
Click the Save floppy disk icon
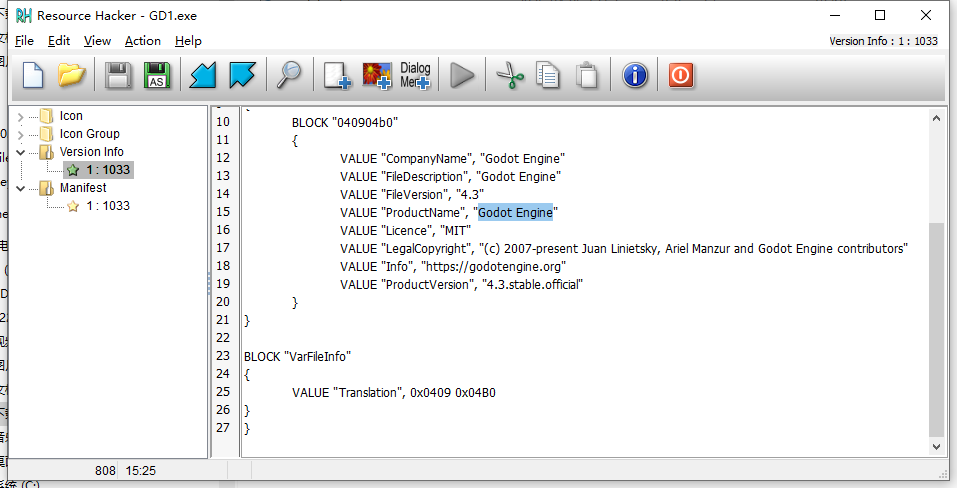(119, 75)
